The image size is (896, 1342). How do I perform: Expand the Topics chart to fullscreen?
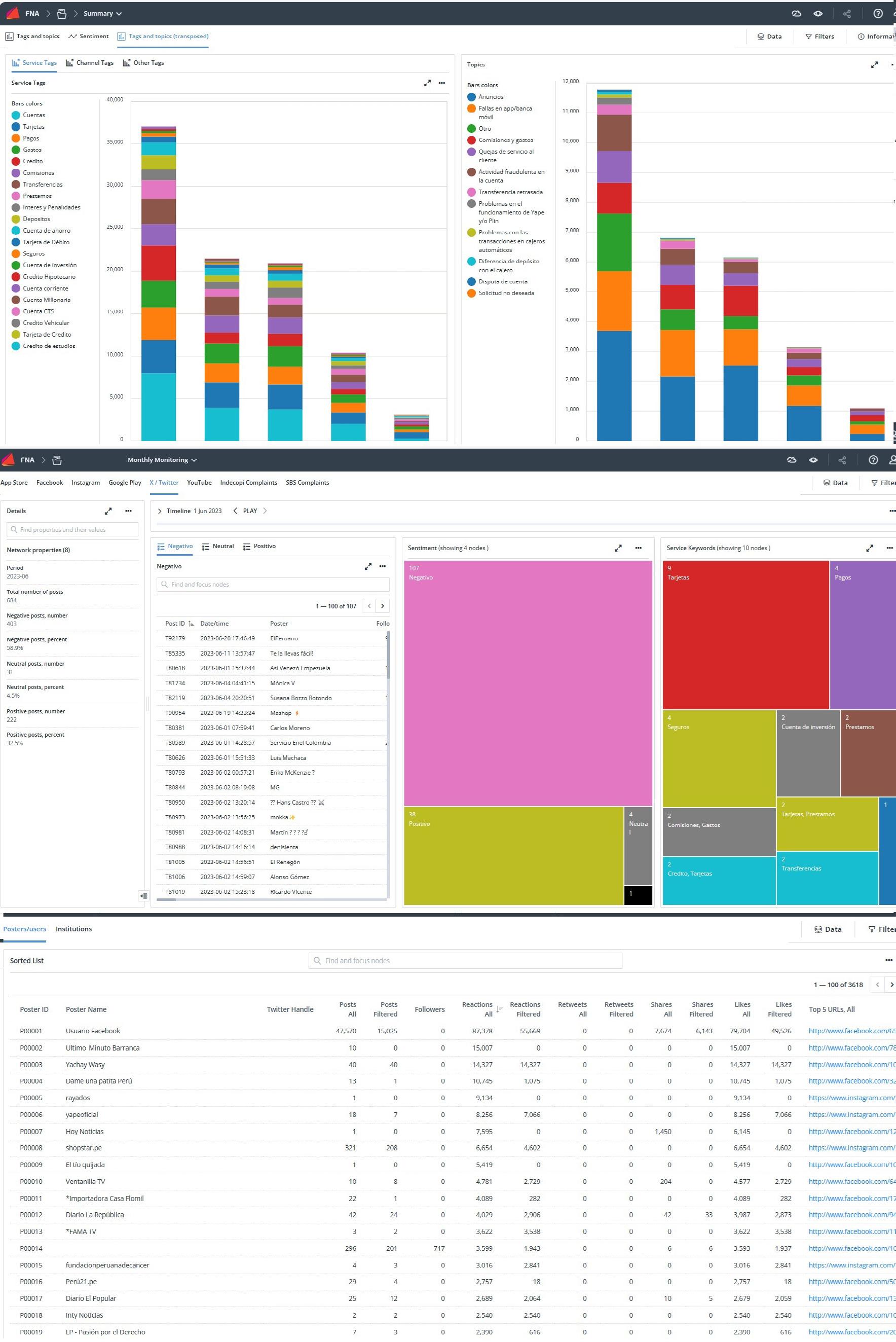[x=874, y=64]
